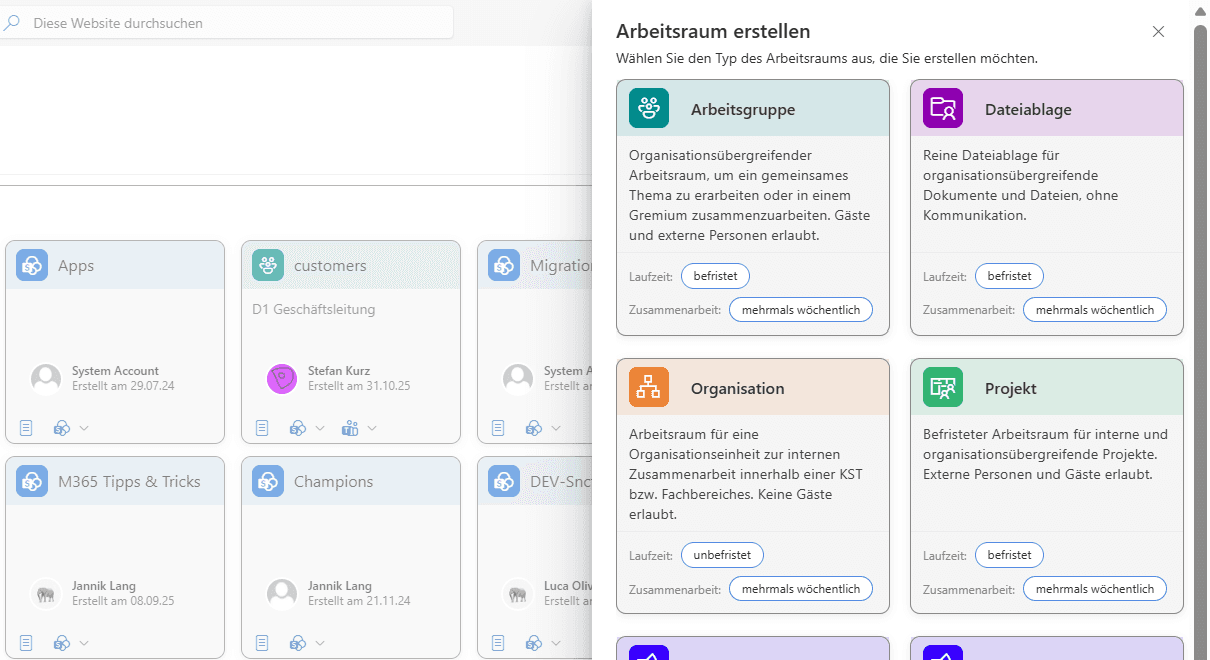
Task: Click the unbefristet badge under Organisation
Action: pyautogui.click(x=721, y=554)
